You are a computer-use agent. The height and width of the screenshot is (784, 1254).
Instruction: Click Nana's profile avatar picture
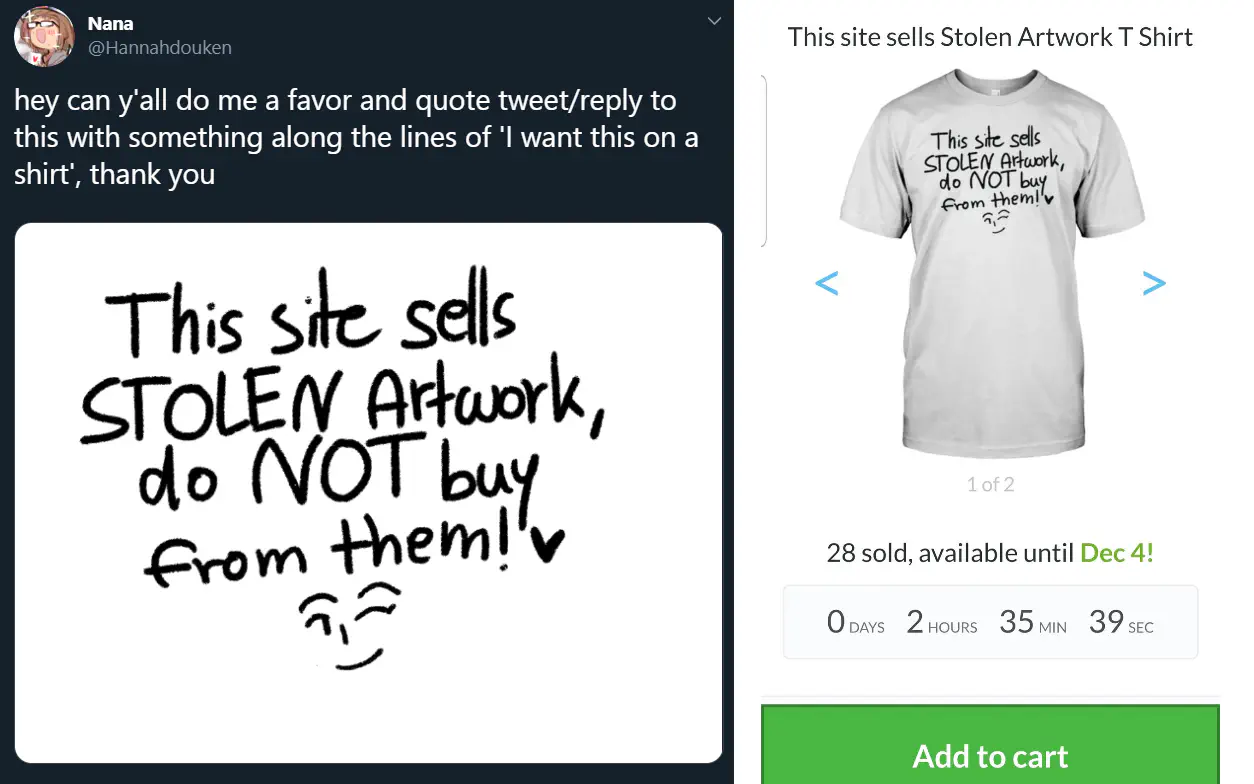click(x=44, y=37)
